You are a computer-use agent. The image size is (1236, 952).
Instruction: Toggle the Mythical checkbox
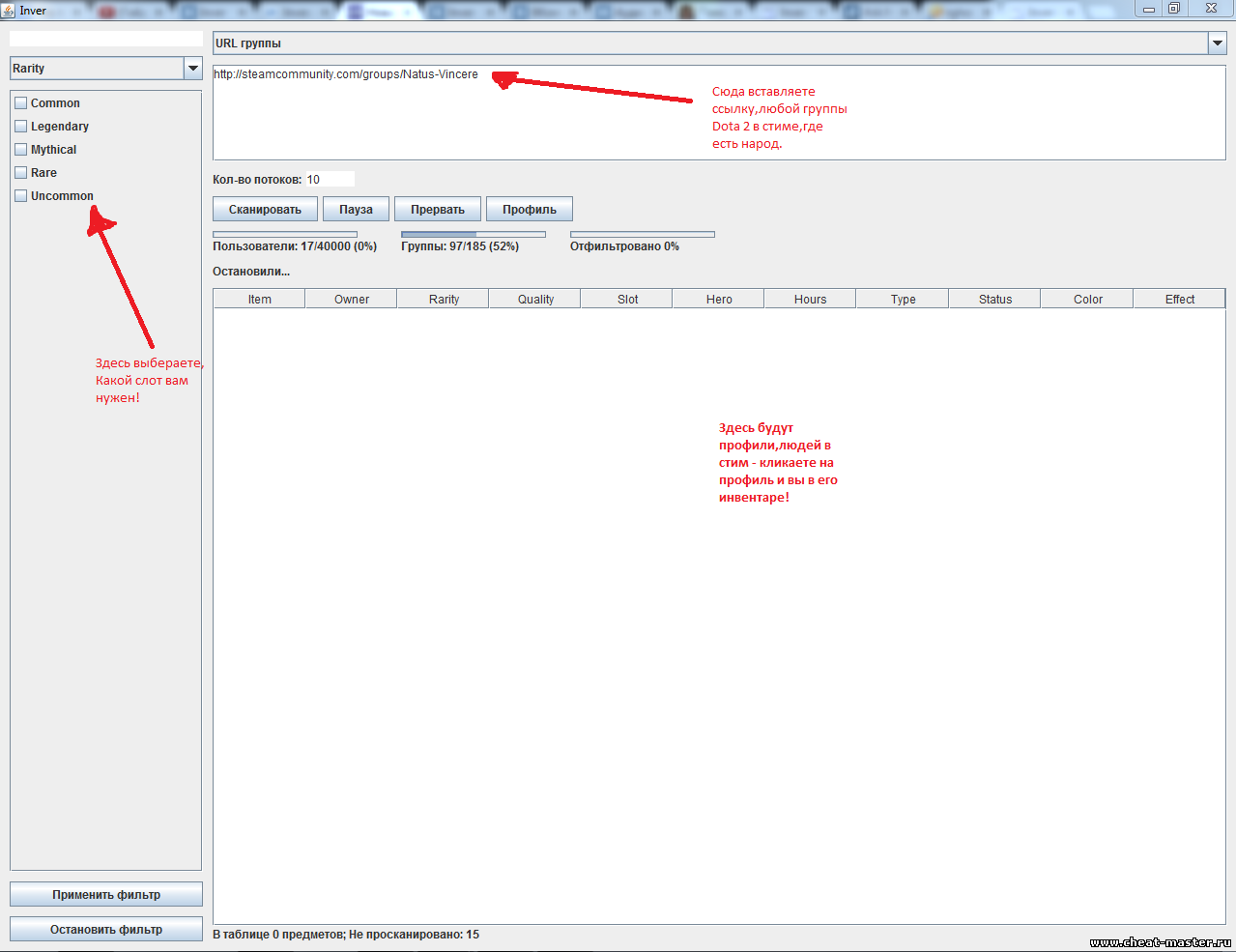(21, 150)
